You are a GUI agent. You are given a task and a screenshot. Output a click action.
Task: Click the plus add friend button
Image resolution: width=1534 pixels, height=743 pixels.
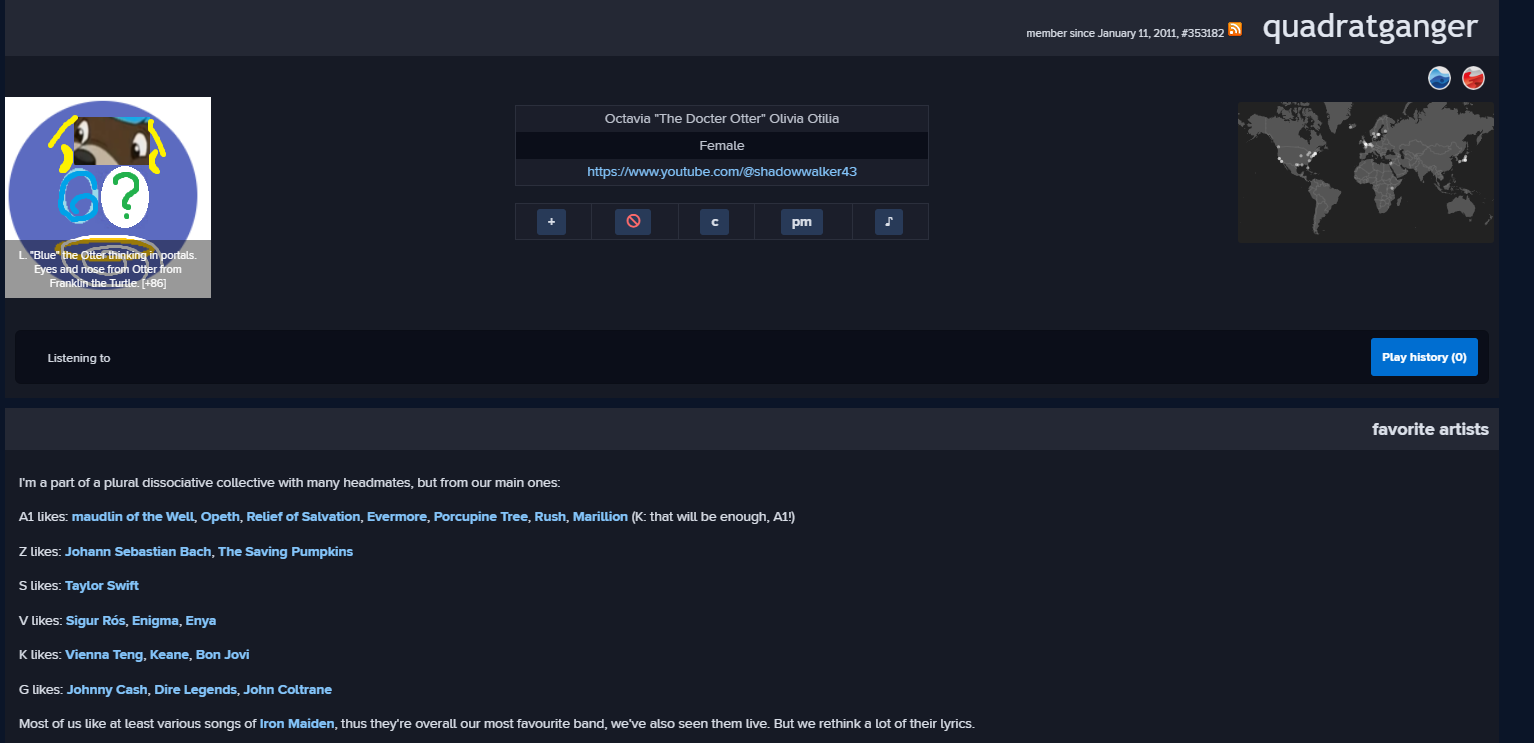pos(551,222)
